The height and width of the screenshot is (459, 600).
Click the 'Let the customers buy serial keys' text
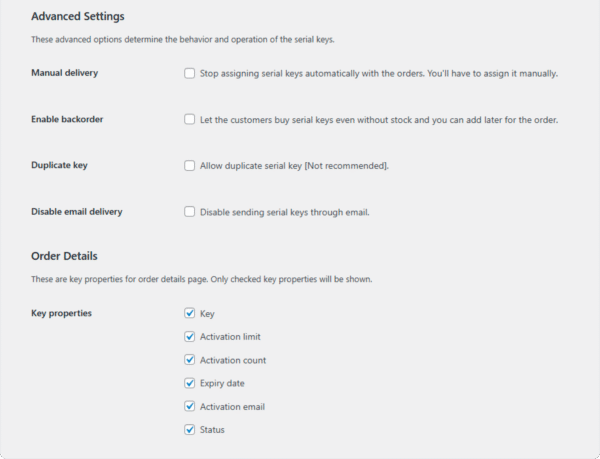coord(379,119)
